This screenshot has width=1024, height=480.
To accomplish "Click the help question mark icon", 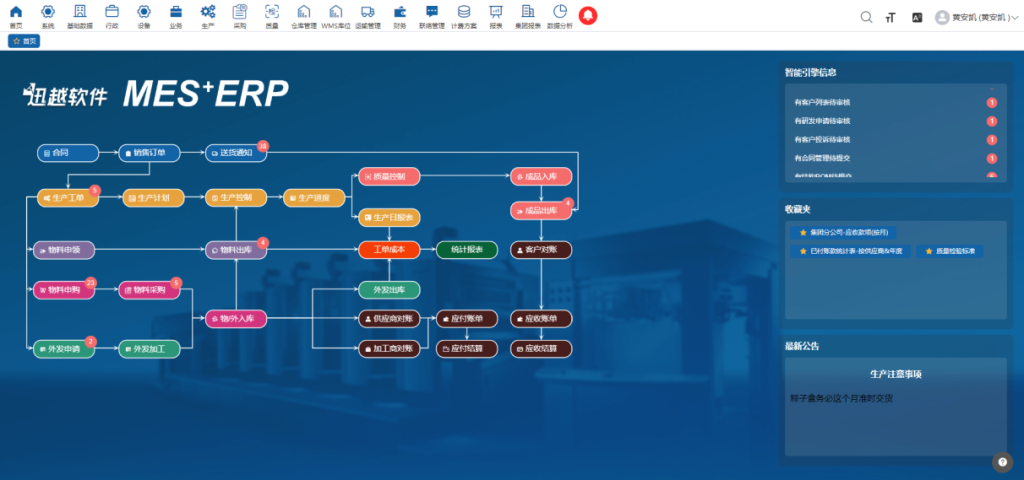I will click(1003, 461).
